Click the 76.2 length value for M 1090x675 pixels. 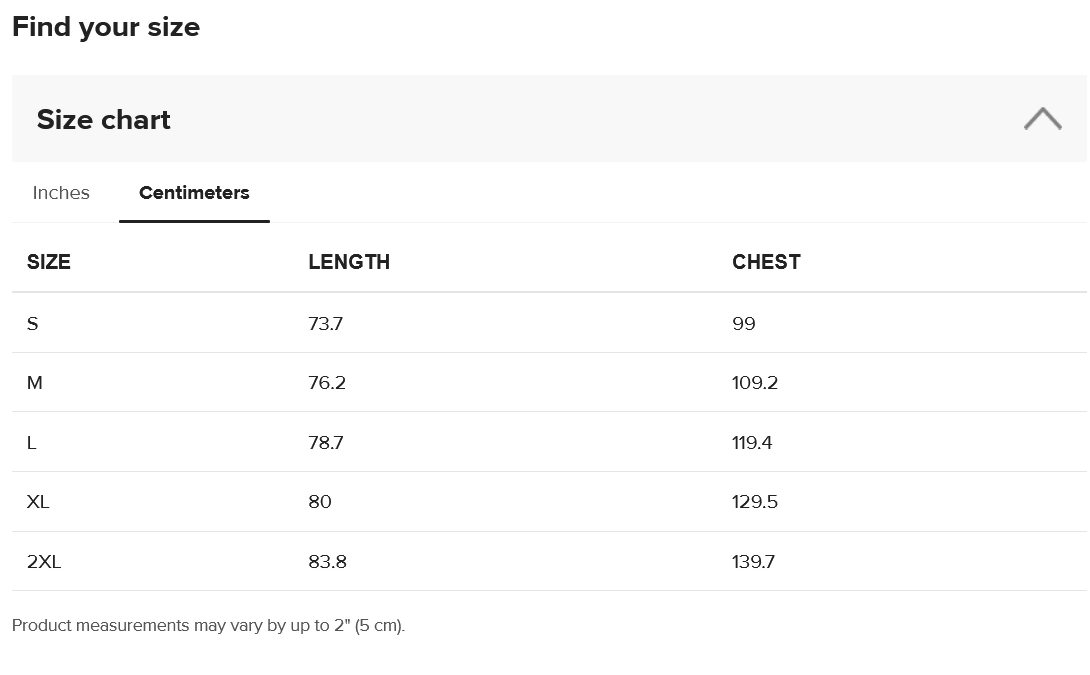327,383
